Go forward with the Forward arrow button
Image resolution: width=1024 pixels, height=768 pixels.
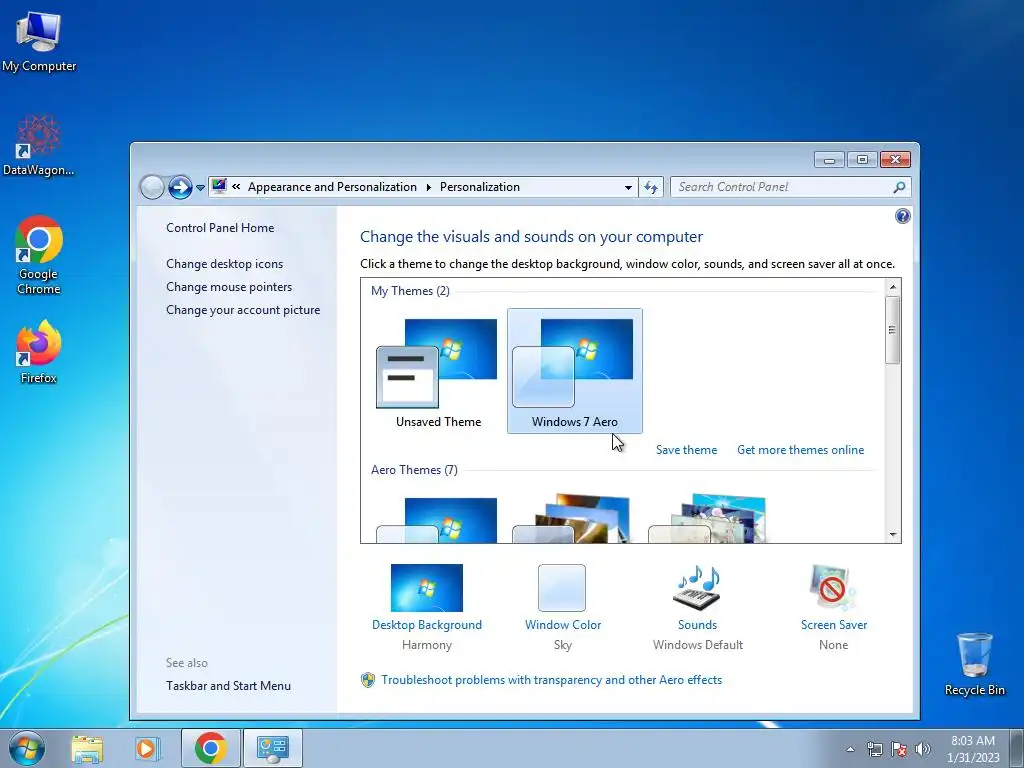point(180,187)
